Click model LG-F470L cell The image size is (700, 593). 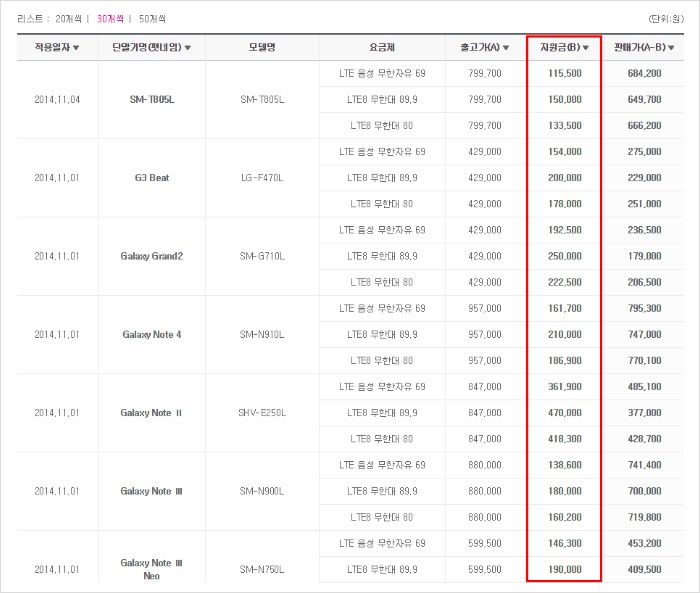[262, 178]
